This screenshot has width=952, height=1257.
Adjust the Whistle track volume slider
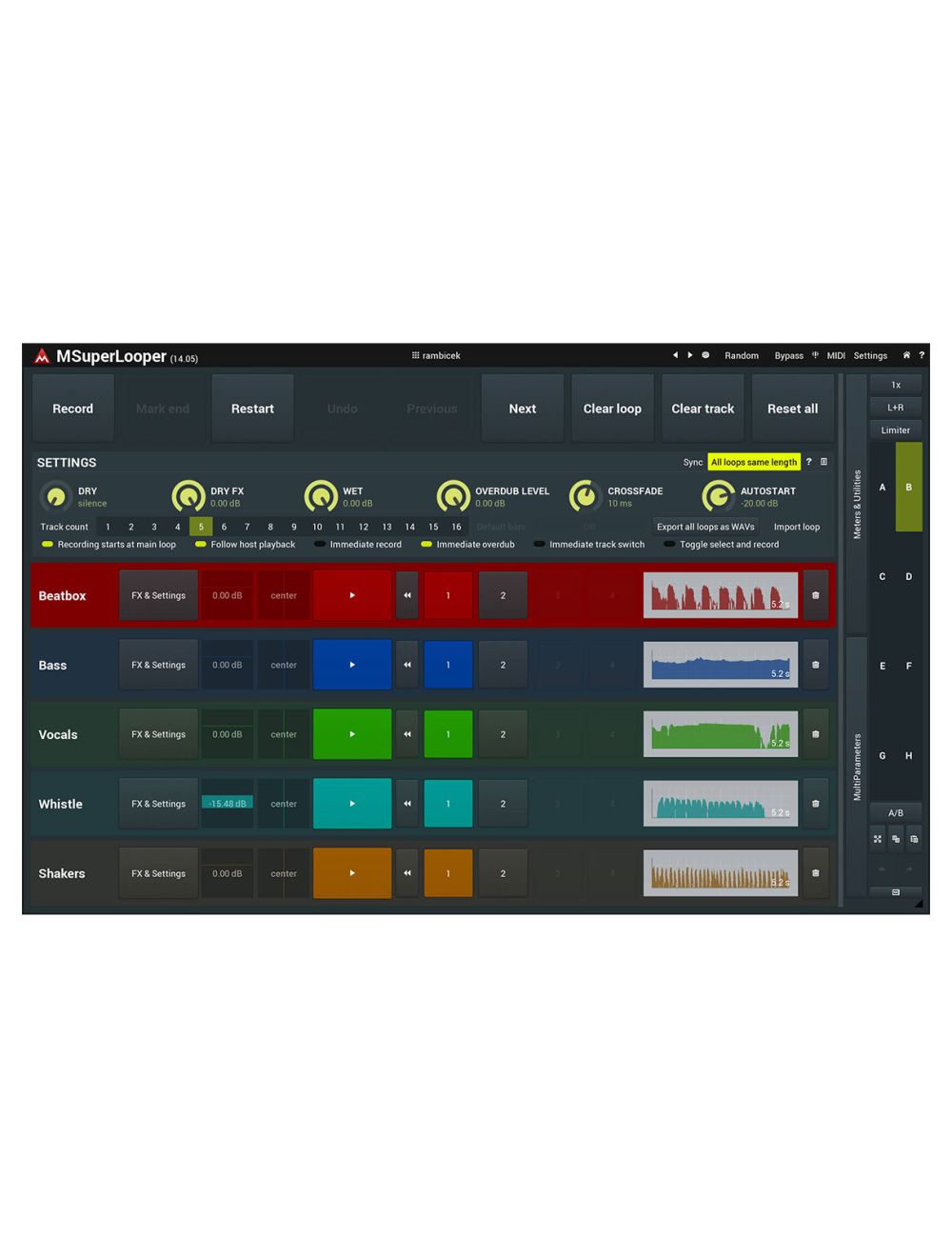click(228, 804)
